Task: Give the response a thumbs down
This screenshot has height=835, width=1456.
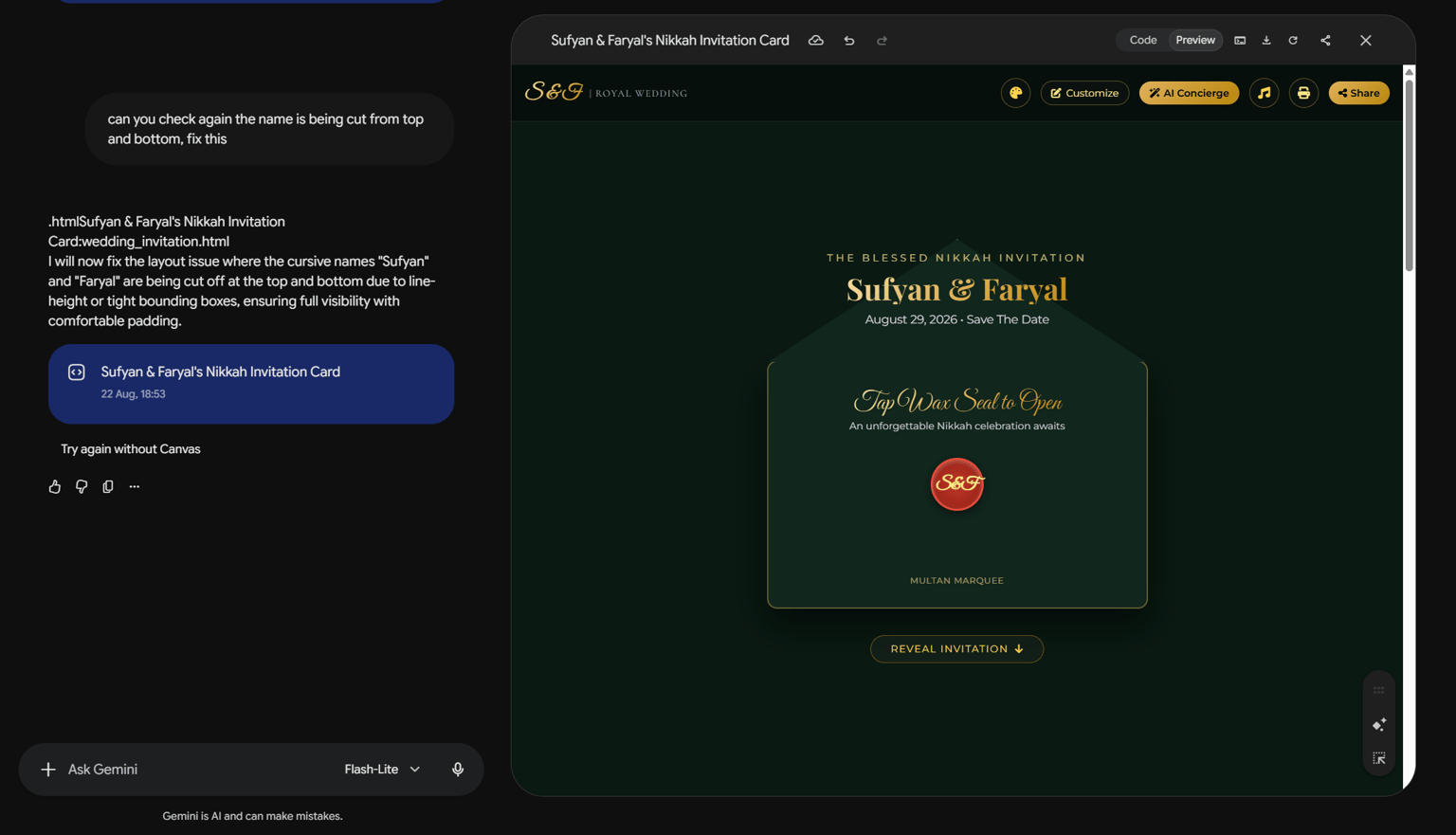Action: (82, 486)
